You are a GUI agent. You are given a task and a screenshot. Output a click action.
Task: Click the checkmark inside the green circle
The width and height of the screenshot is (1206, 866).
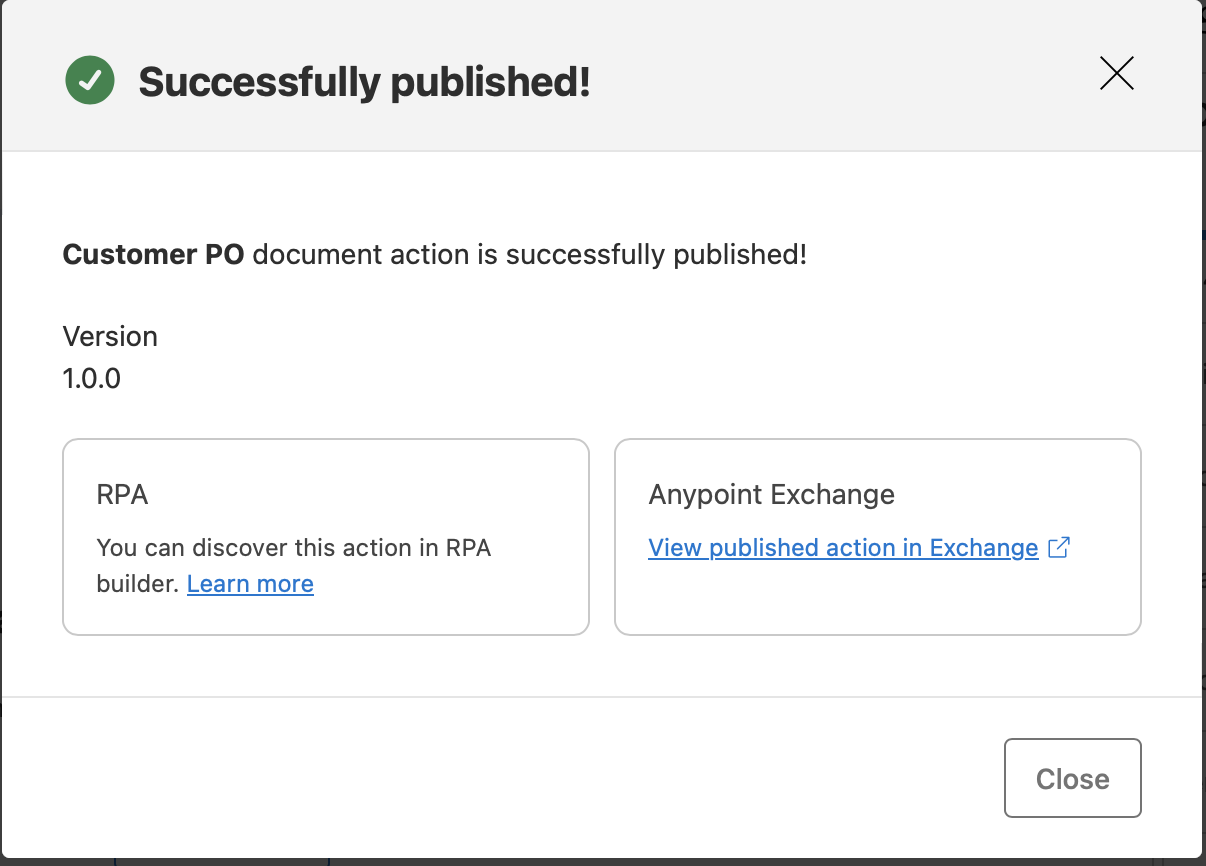pyautogui.click(x=89, y=80)
